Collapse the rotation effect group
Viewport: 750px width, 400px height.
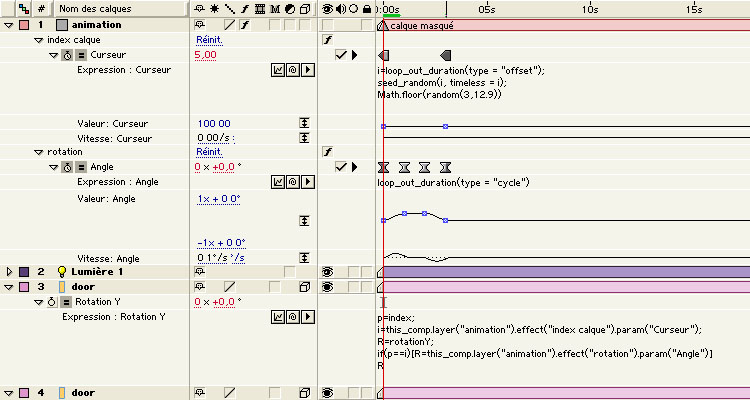click(39, 152)
